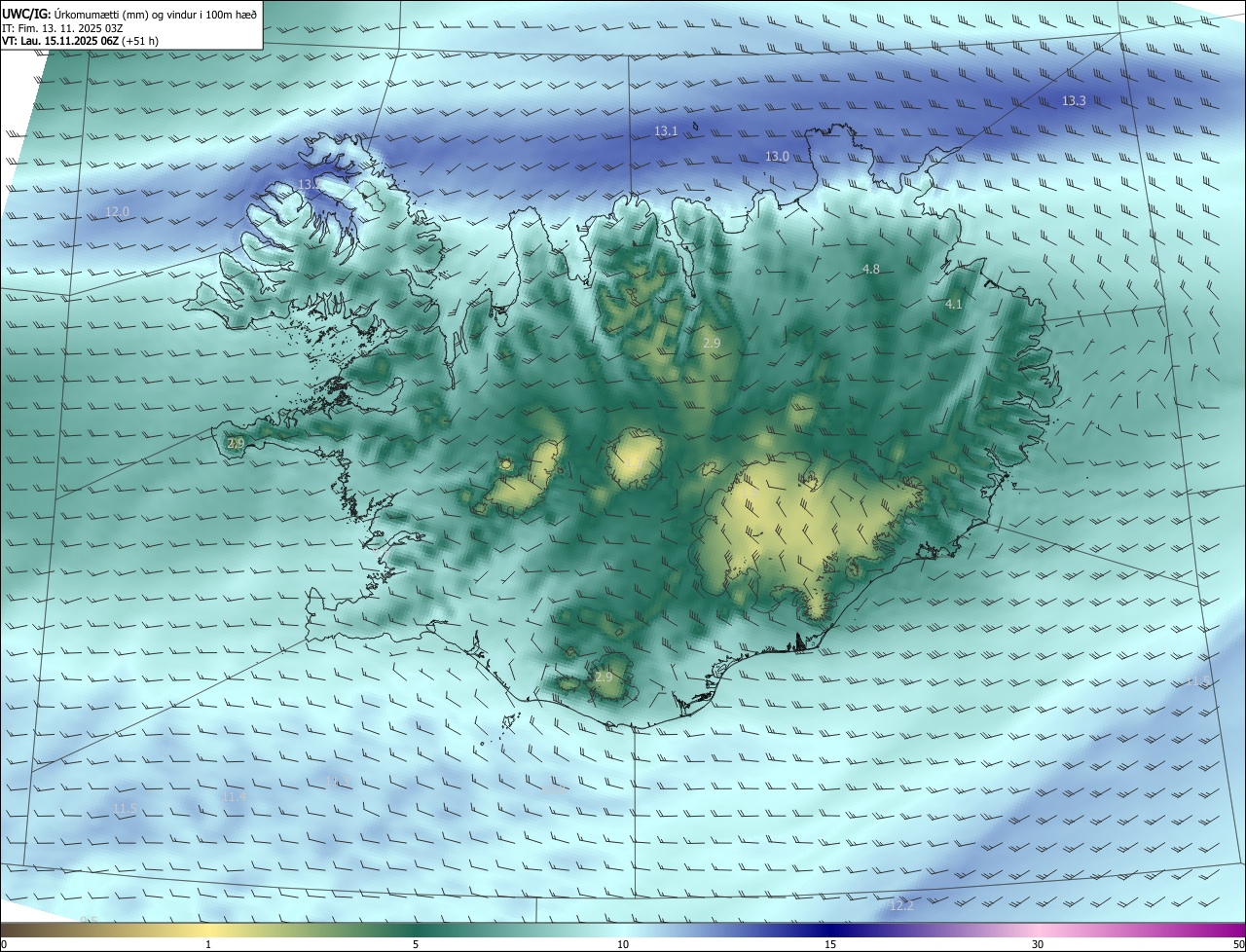
Task: Click the 4.8 value in northeast Iceland
Action: coord(871,270)
